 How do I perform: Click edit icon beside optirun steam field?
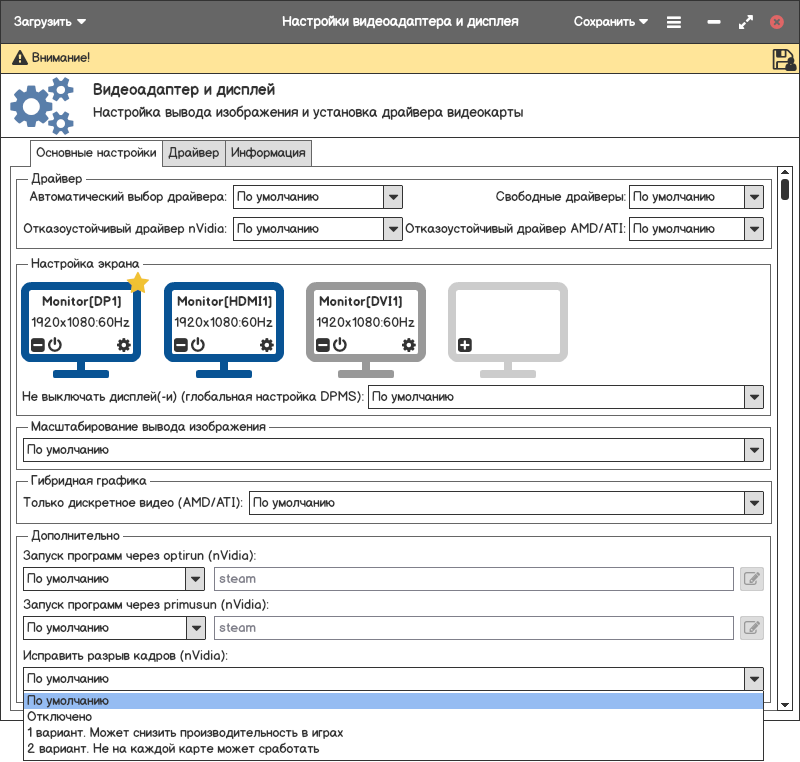pyautogui.click(x=751, y=578)
